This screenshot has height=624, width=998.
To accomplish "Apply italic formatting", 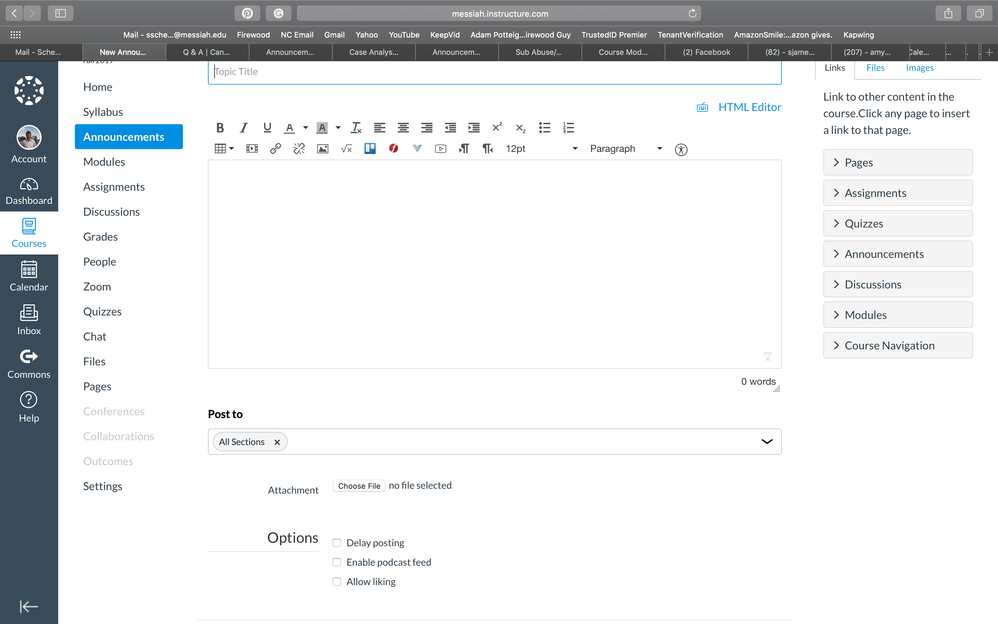I will [x=244, y=128].
